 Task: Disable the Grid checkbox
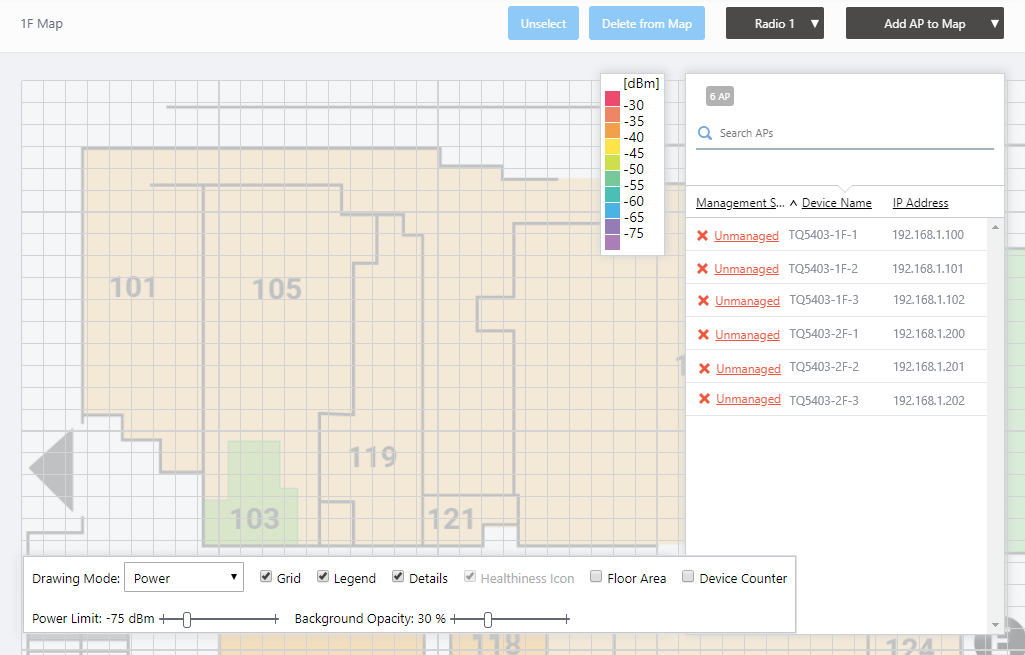[x=266, y=577]
